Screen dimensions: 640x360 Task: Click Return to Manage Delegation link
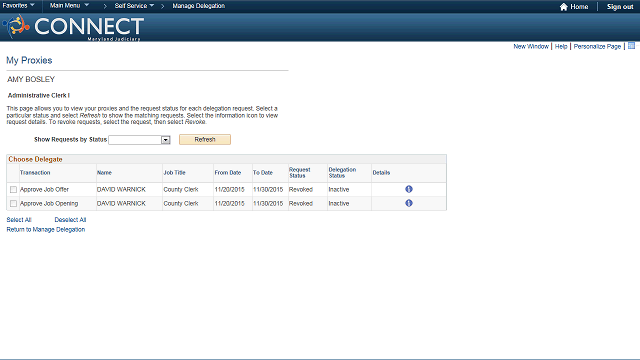click(46, 229)
